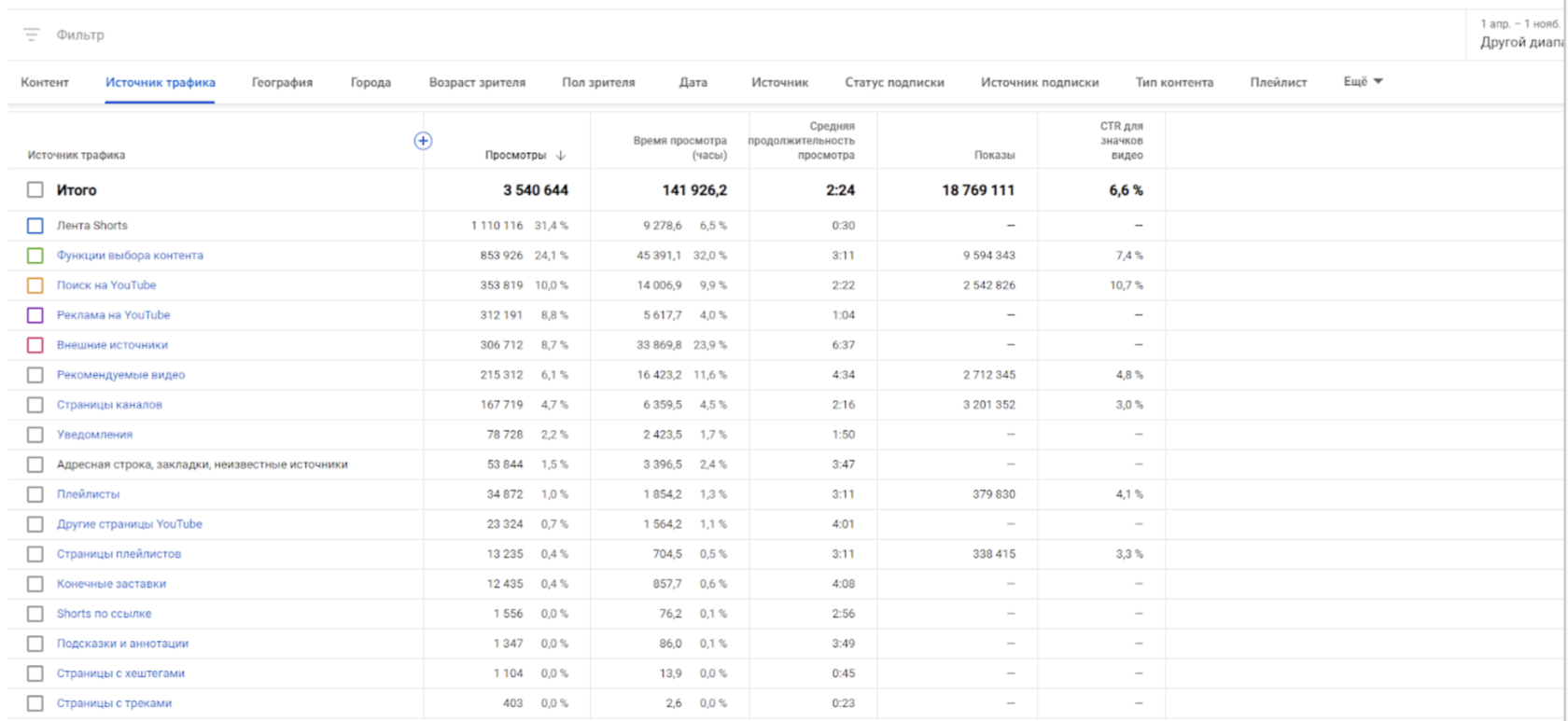Switch to the Контент tab
The image size is (1568, 721).
[x=45, y=82]
